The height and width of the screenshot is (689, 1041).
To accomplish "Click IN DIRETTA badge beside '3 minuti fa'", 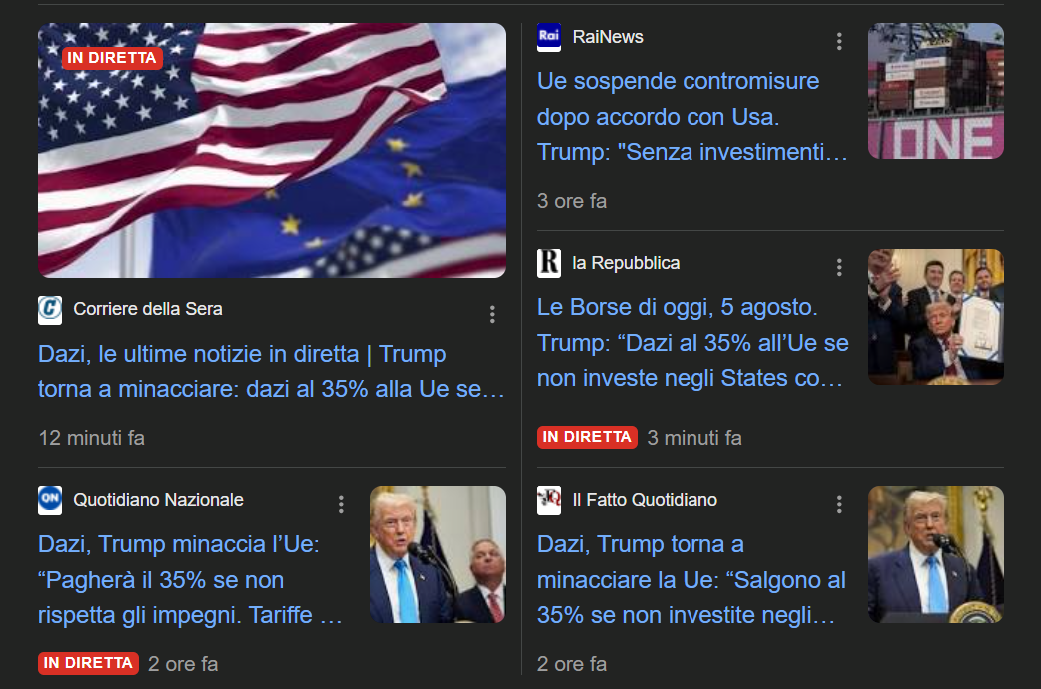I will pos(587,437).
